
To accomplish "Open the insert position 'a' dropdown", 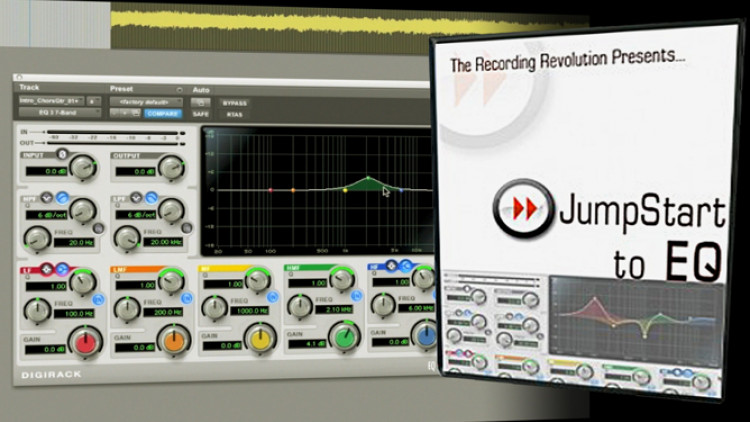I will [94, 101].
